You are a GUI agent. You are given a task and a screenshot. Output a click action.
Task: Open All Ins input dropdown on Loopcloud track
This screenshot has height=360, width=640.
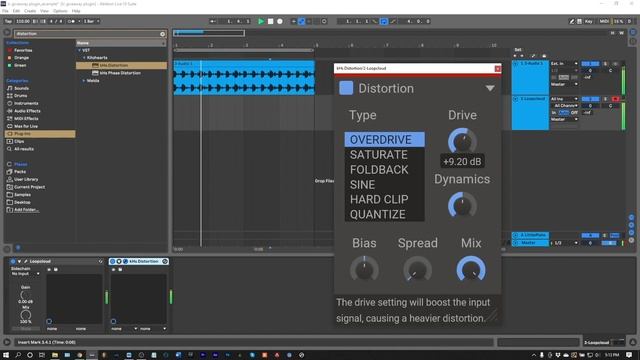564,99
